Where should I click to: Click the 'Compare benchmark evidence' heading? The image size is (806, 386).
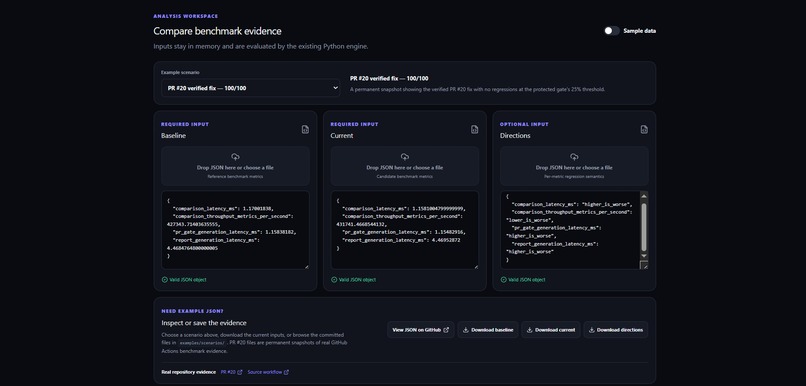217,31
